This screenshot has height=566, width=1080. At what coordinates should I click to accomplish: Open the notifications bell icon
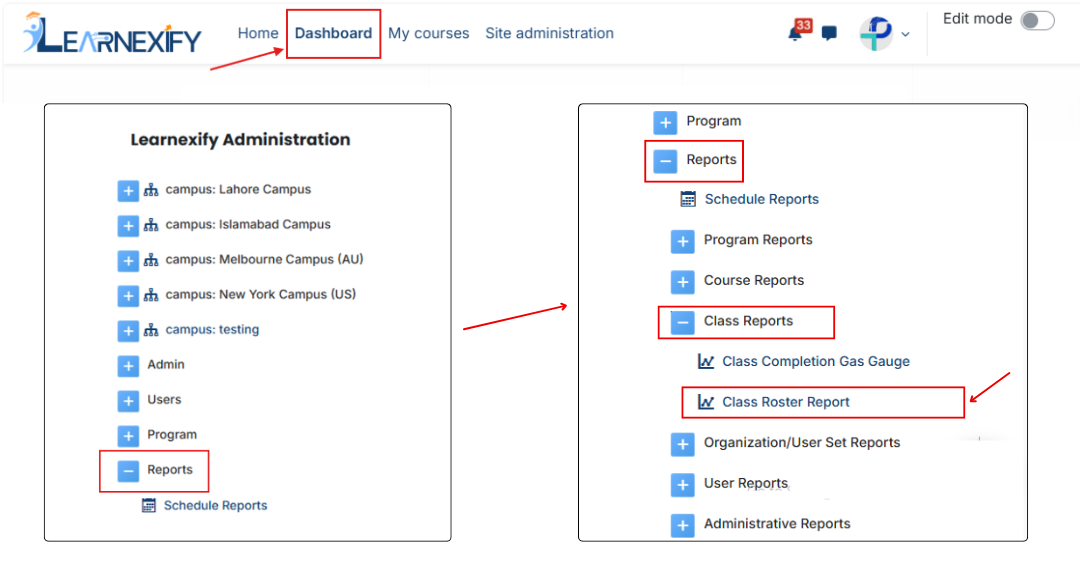(795, 35)
